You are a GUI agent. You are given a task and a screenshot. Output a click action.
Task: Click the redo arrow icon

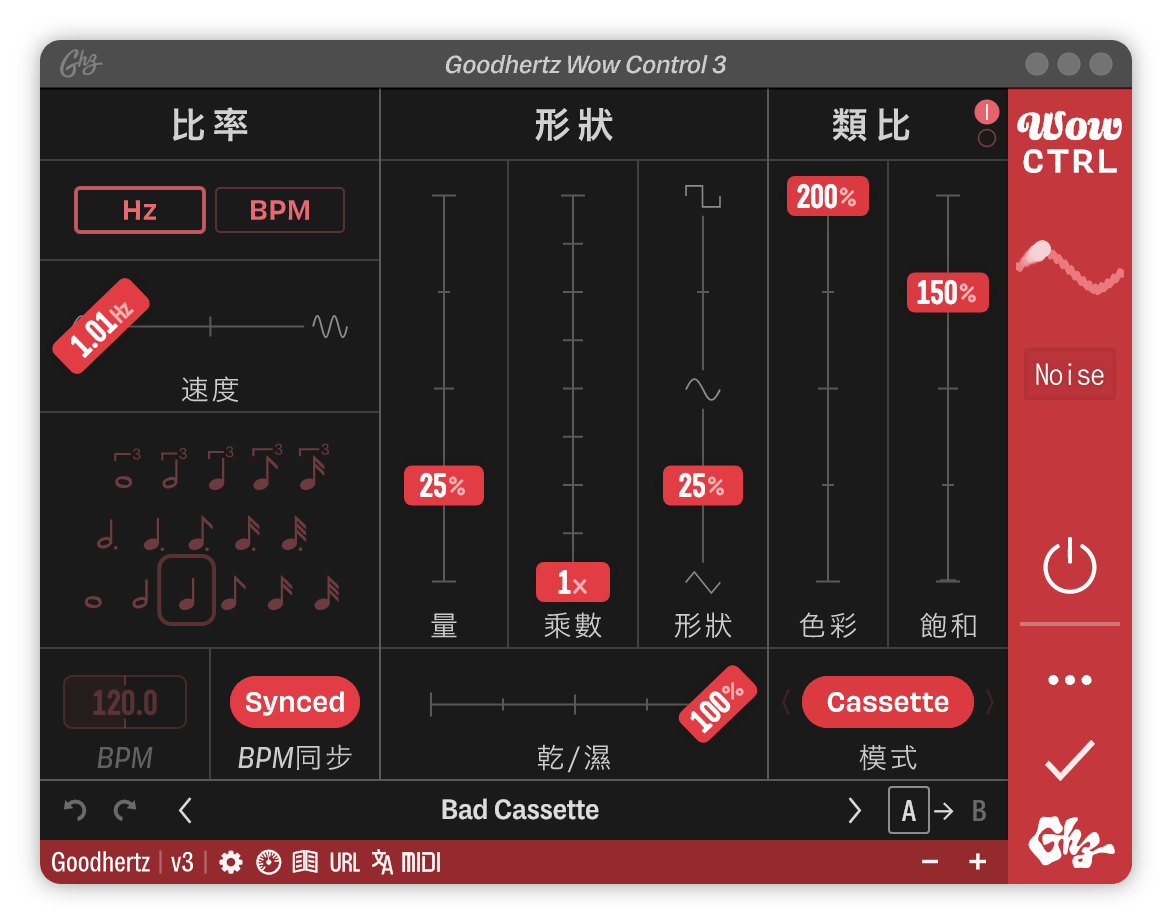coord(125,810)
